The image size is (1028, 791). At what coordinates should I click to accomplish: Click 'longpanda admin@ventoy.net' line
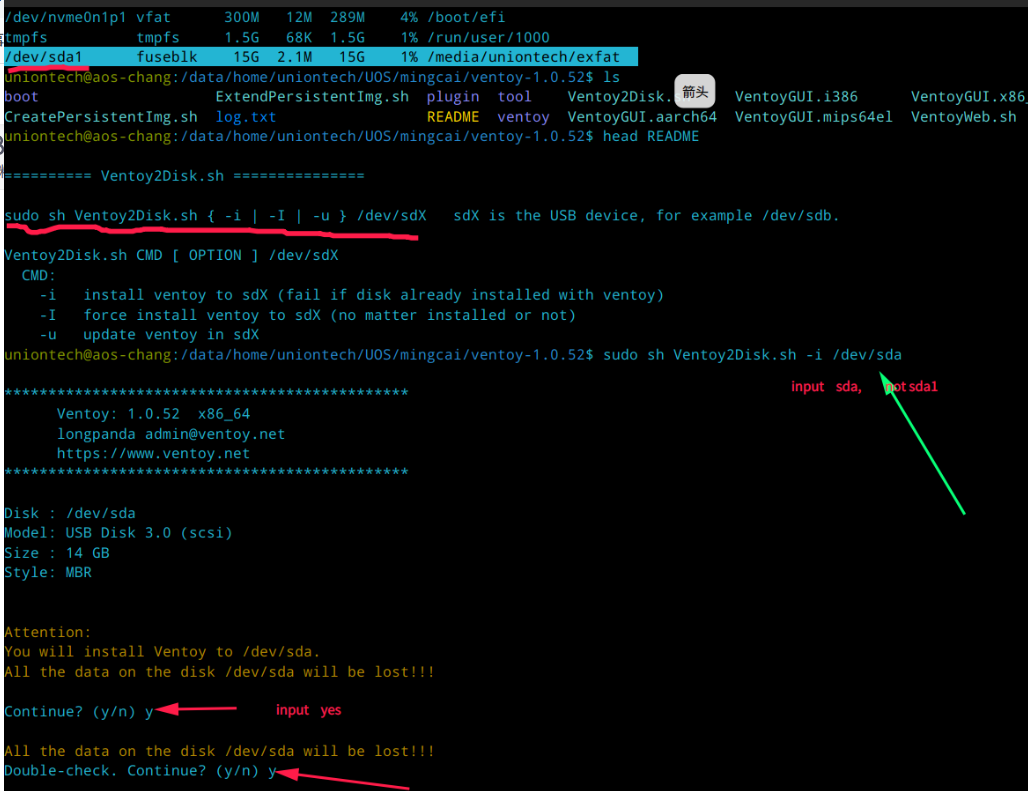(x=171, y=434)
